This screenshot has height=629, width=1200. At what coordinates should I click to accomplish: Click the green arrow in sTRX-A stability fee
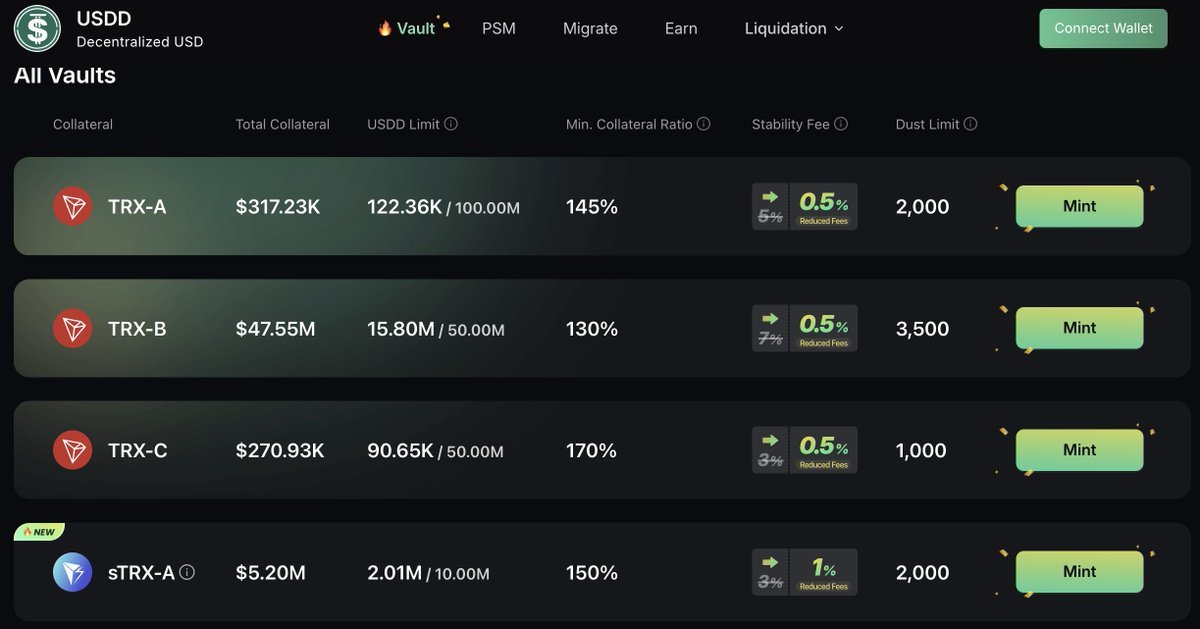[770, 563]
